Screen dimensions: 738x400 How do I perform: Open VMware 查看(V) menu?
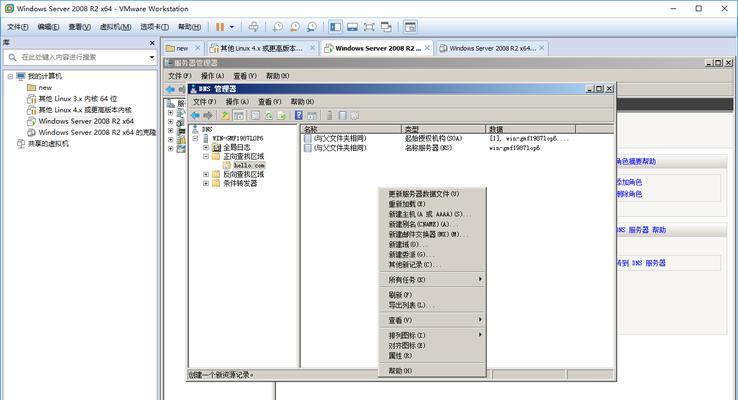(79, 27)
